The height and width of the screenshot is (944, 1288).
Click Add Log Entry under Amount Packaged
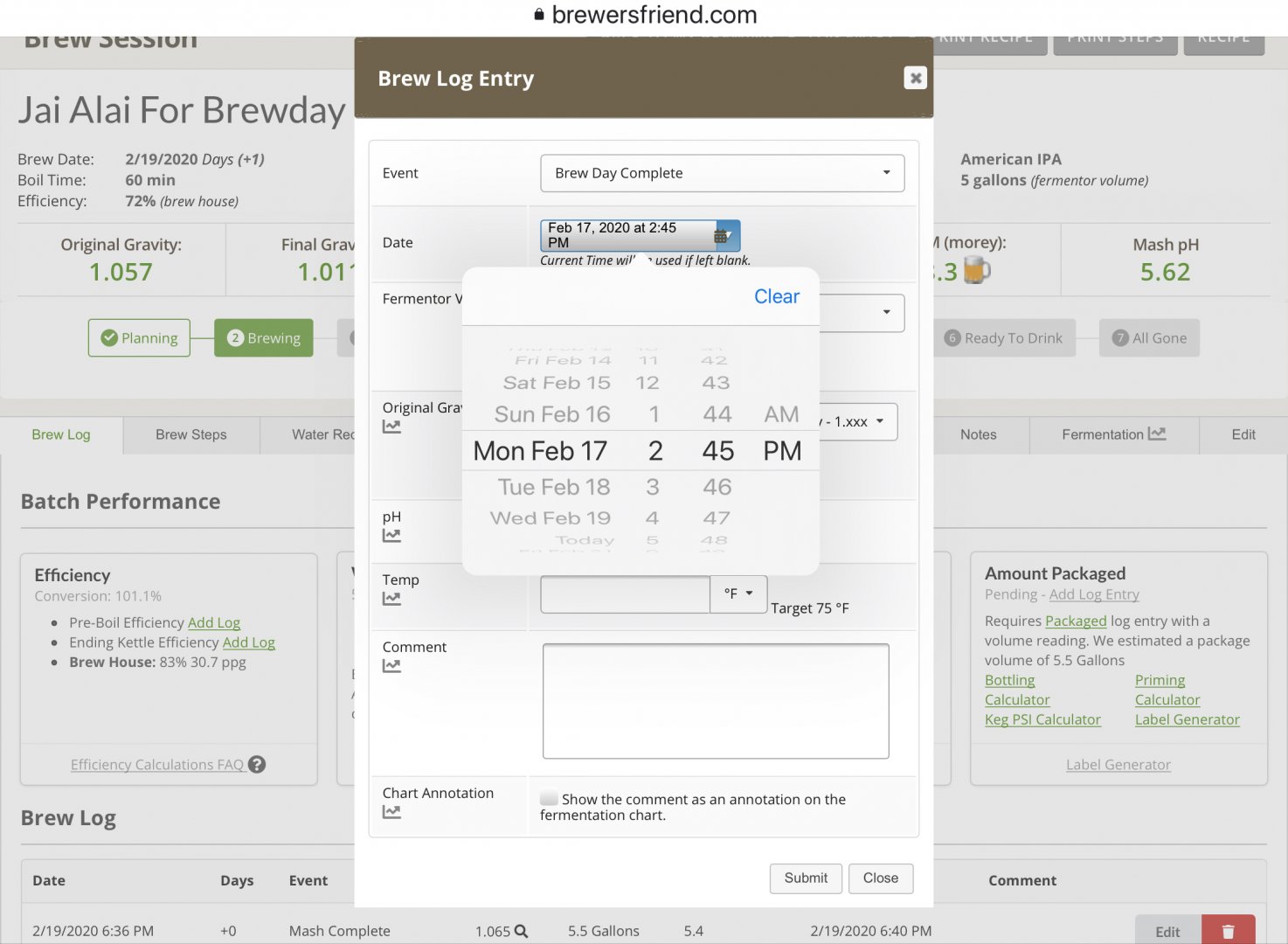tap(1094, 594)
